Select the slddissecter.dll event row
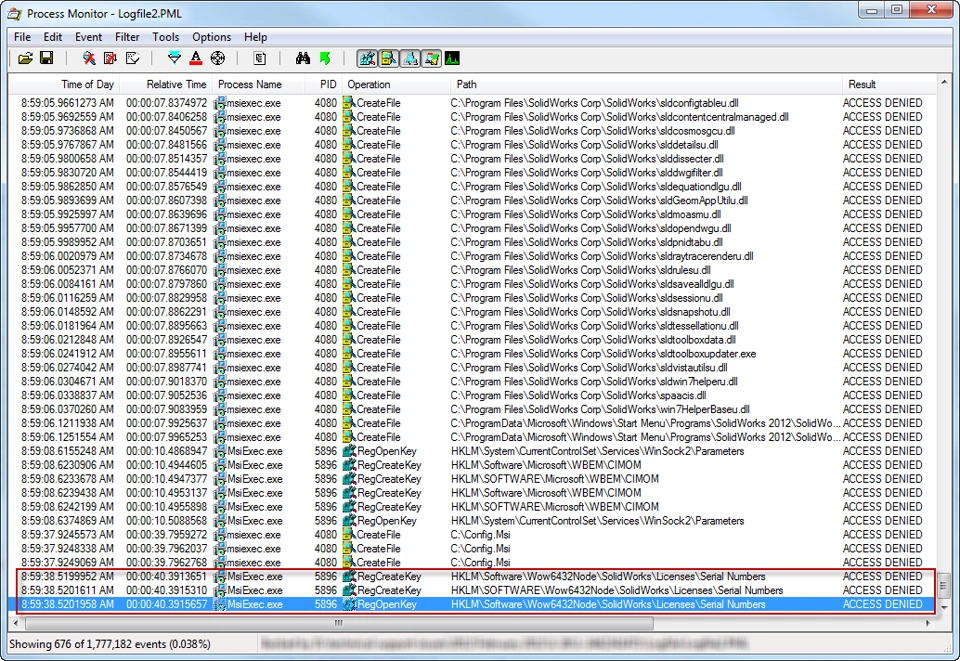This screenshot has width=960, height=661. (x=471, y=159)
